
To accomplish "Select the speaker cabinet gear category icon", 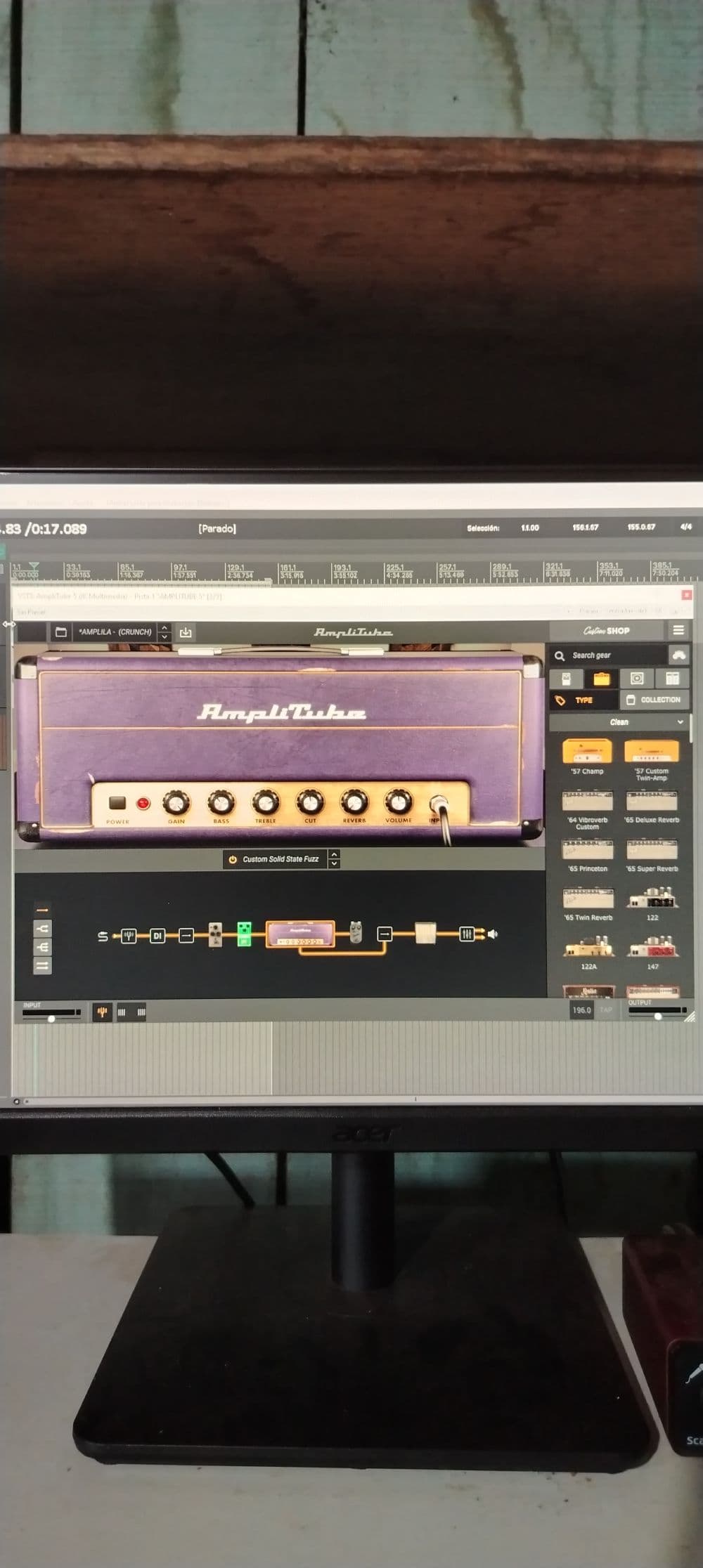I will click(637, 678).
